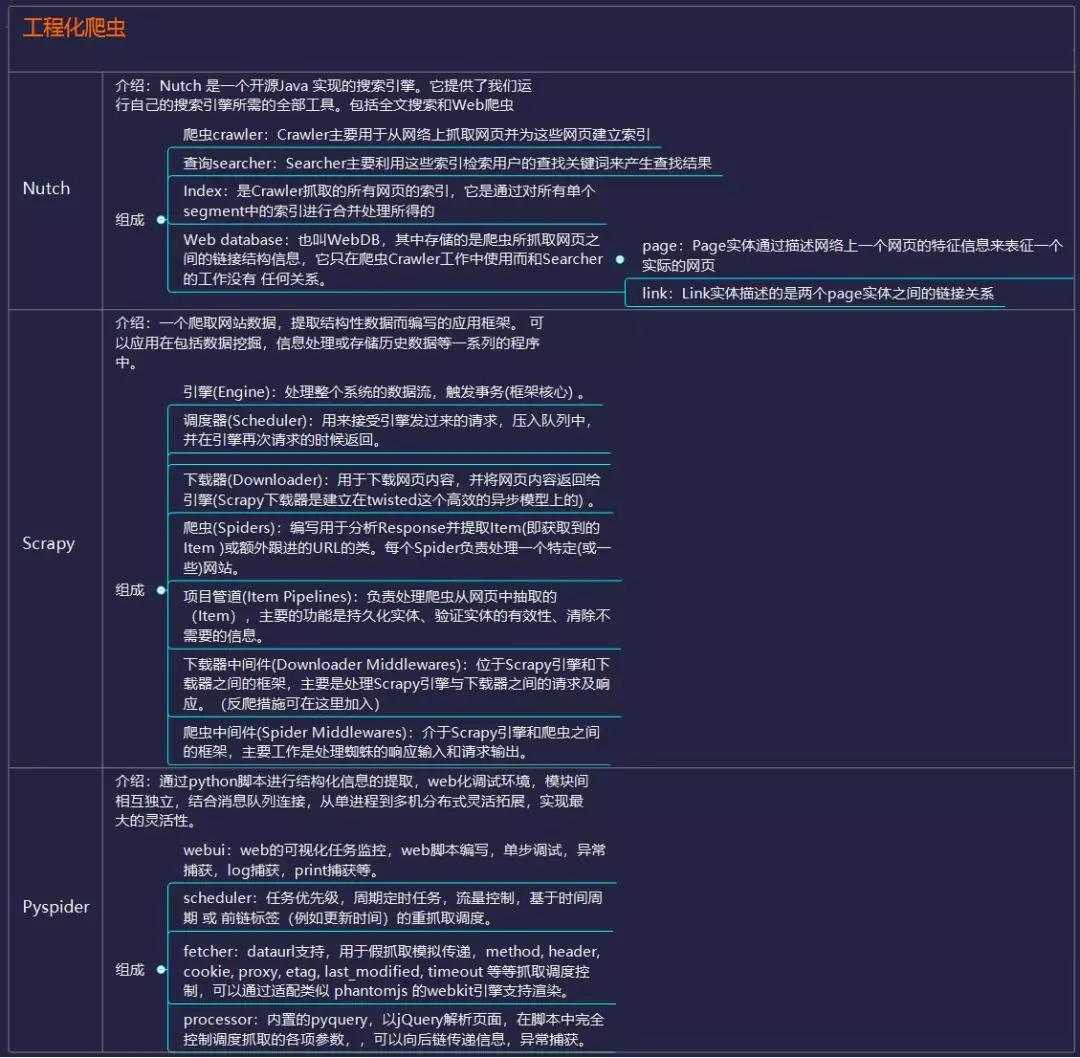
Task: Click the Pyspider 介绍 description text
Action: [351, 800]
